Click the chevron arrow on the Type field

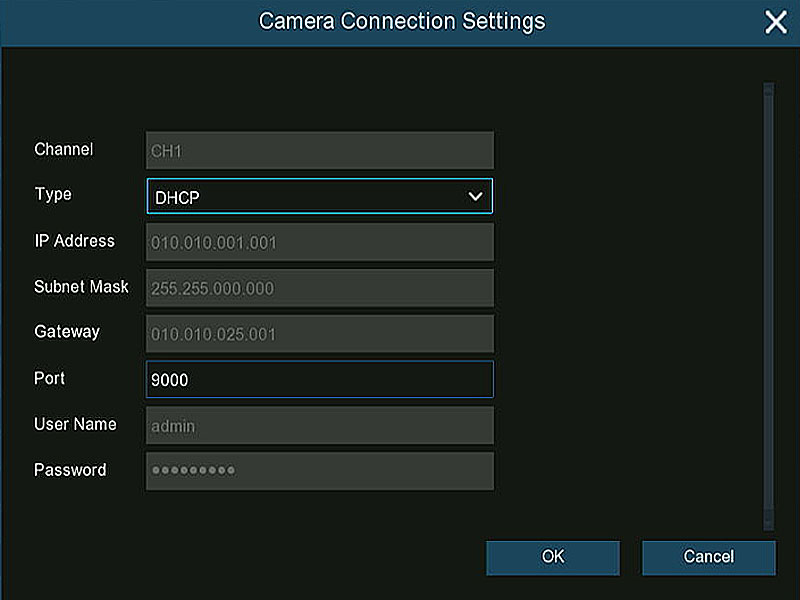click(x=475, y=196)
